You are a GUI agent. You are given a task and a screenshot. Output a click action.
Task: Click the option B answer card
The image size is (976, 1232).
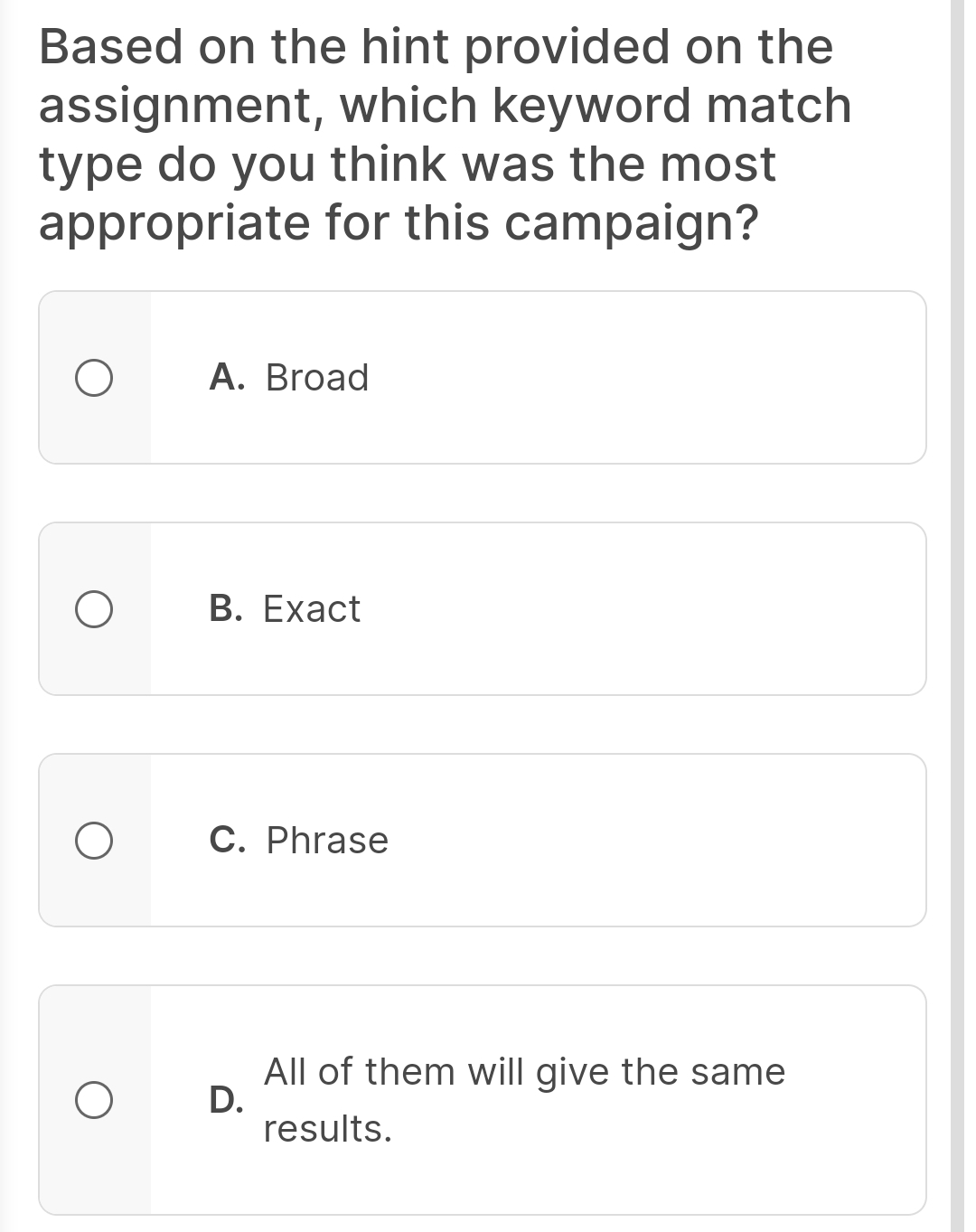click(483, 609)
